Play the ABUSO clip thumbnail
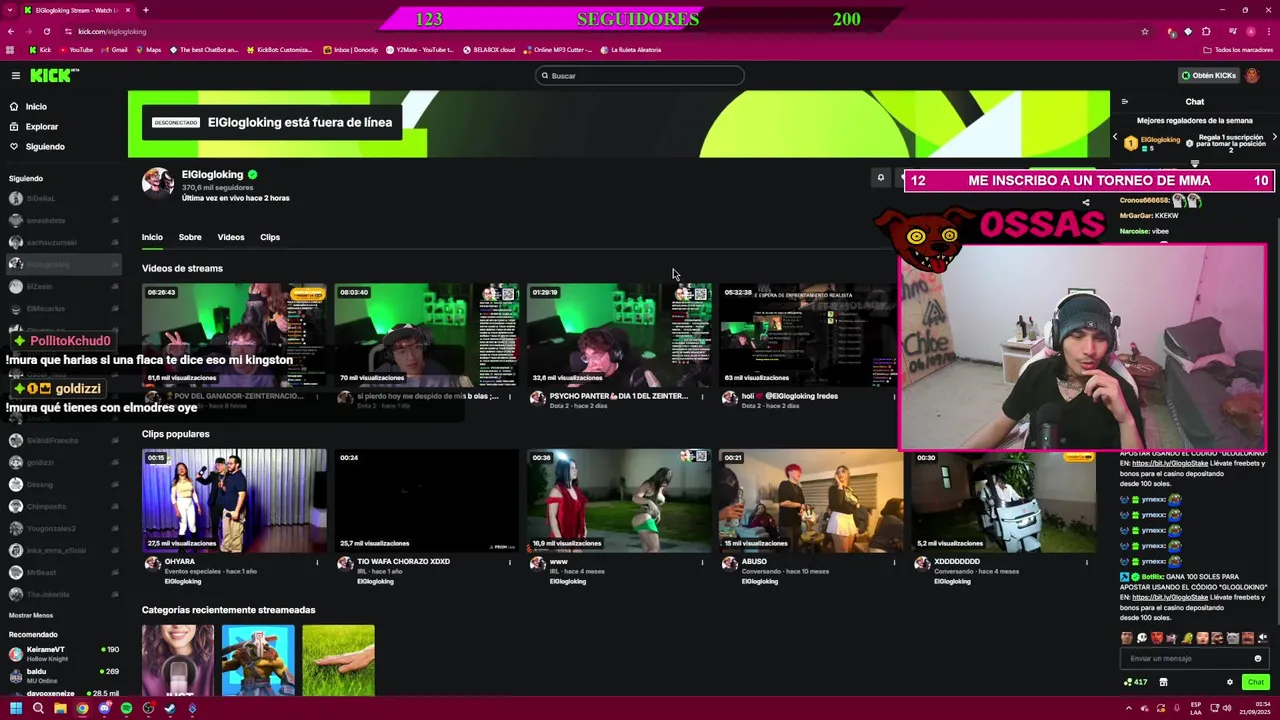The image size is (1280, 720). pyautogui.click(x=811, y=500)
